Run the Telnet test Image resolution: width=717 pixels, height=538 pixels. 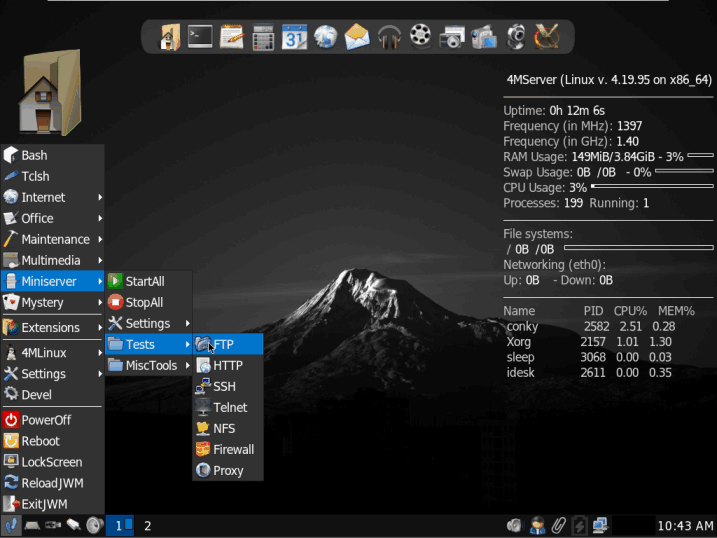point(228,408)
